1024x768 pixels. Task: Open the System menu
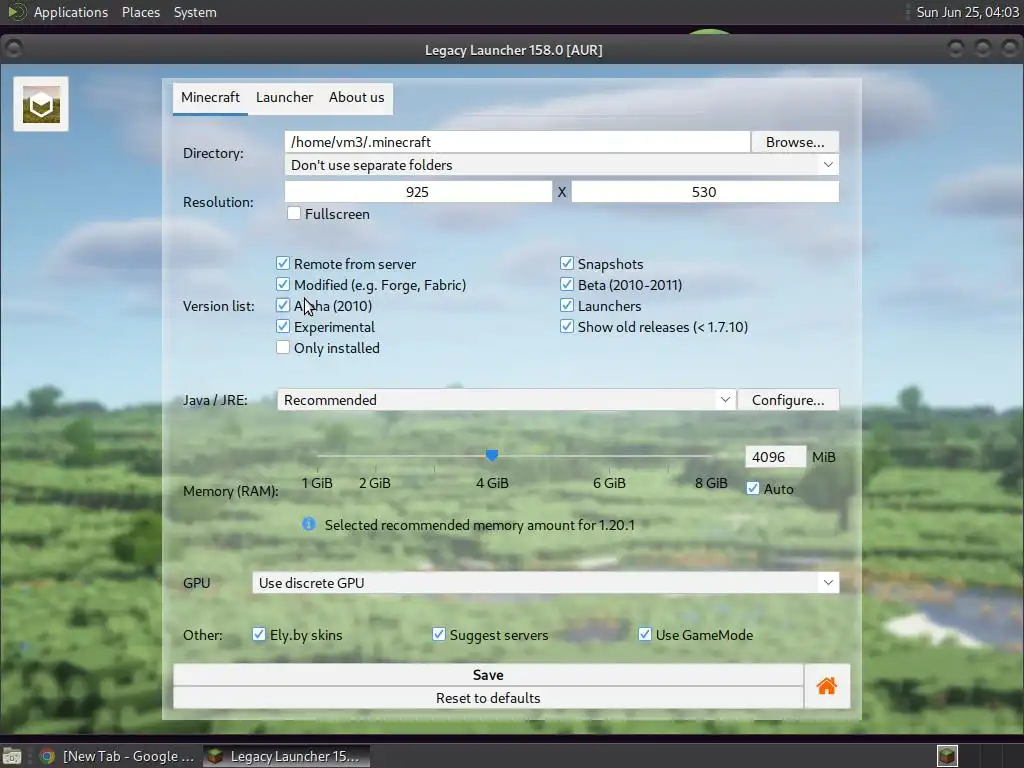click(x=195, y=12)
